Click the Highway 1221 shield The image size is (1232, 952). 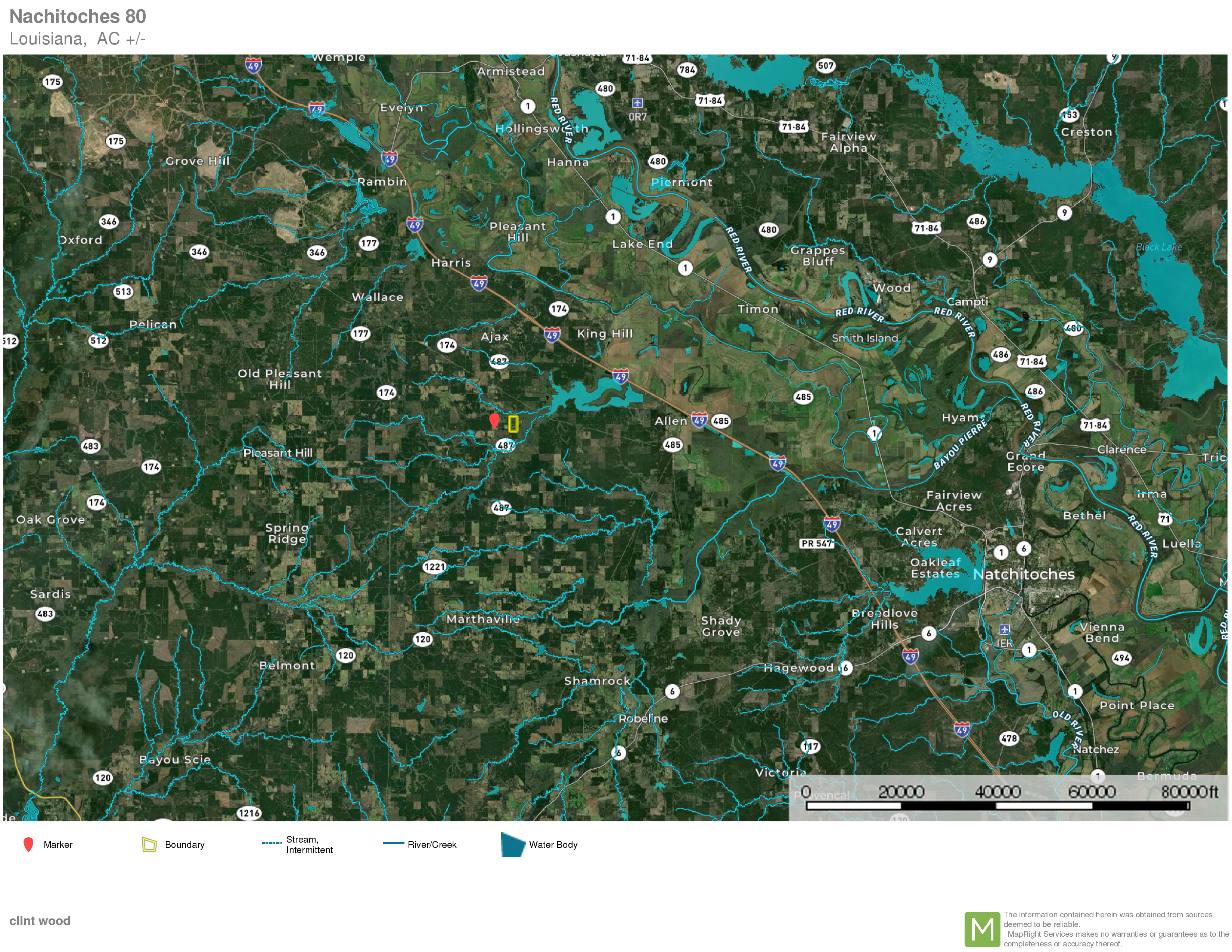pyautogui.click(x=434, y=567)
